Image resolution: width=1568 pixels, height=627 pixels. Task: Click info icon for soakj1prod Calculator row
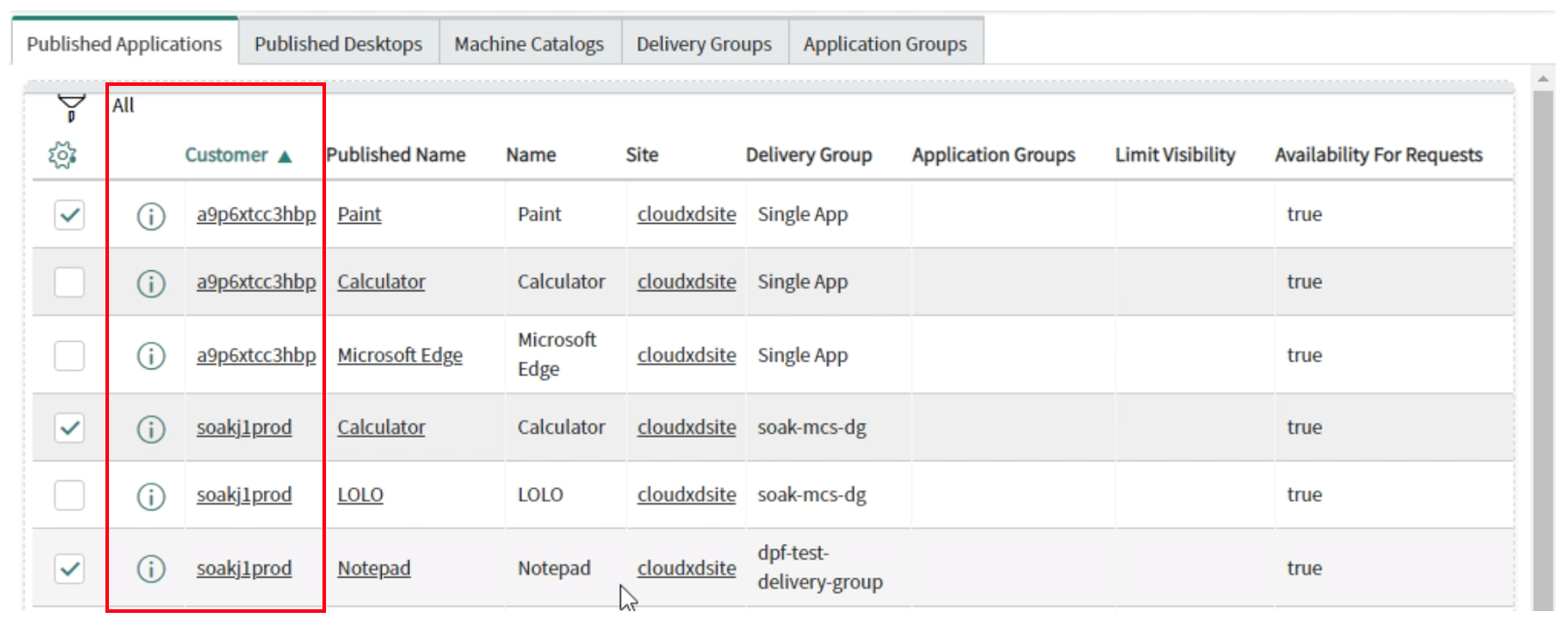point(151,429)
